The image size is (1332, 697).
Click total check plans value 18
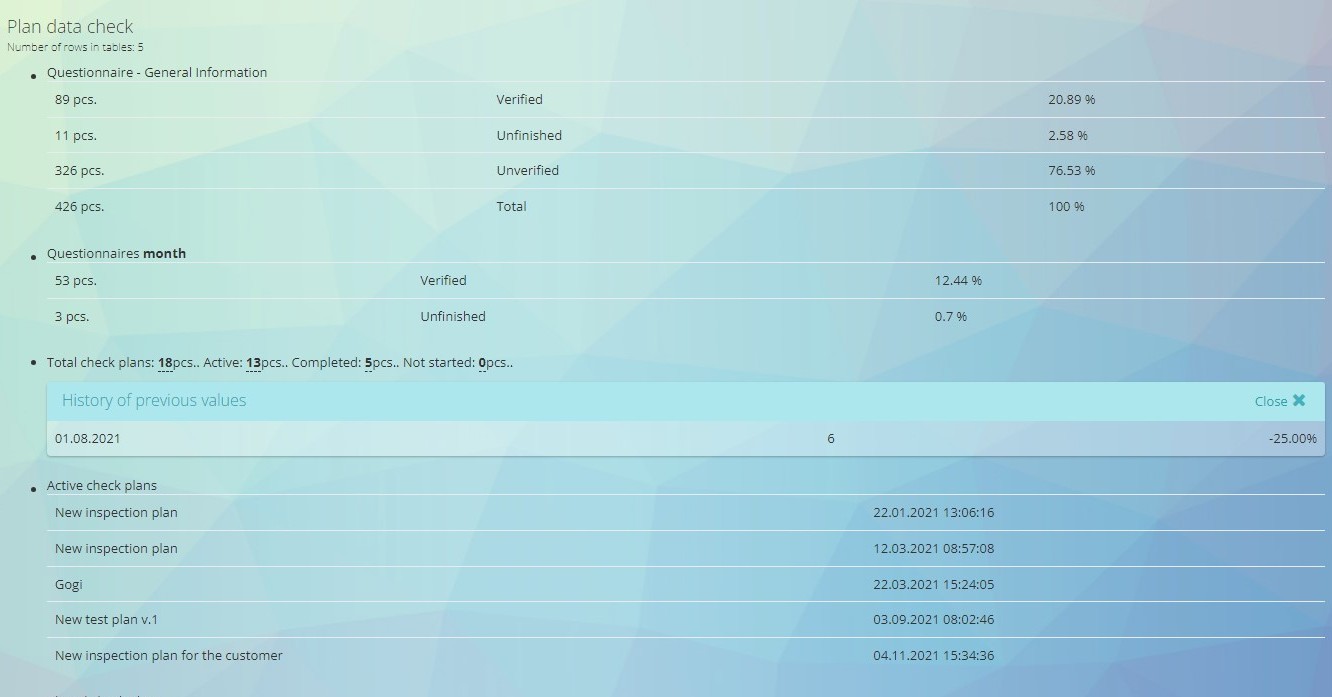pos(165,363)
